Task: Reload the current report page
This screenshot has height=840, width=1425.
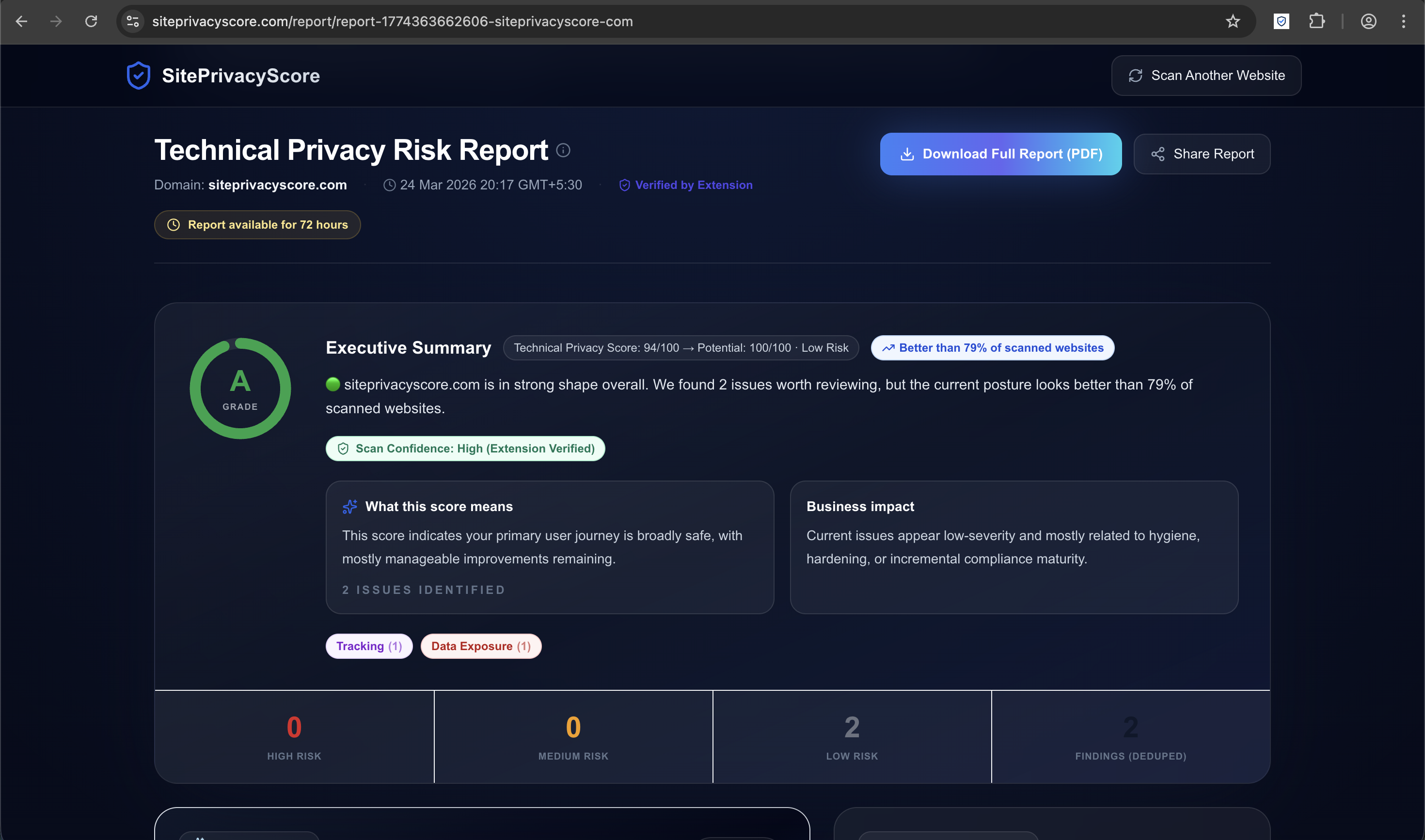Action: 91,21
